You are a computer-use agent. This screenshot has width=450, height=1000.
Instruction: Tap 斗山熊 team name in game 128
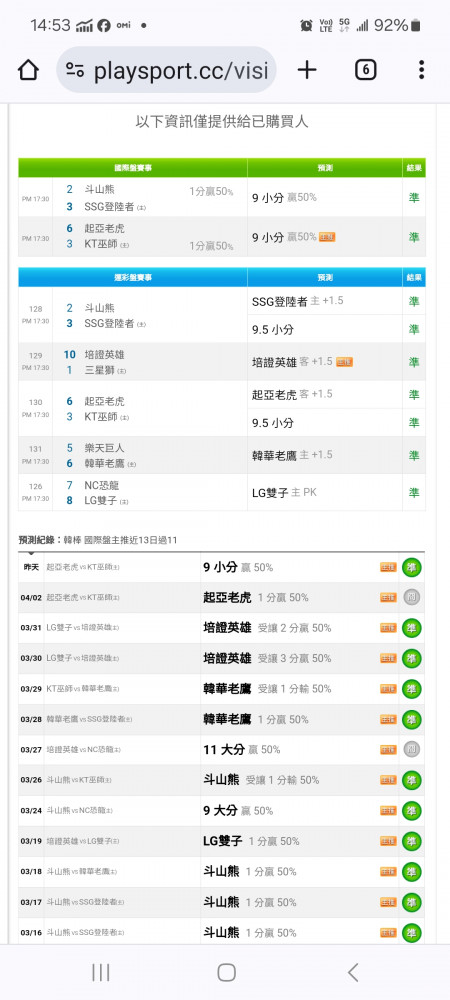pos(99,308)
